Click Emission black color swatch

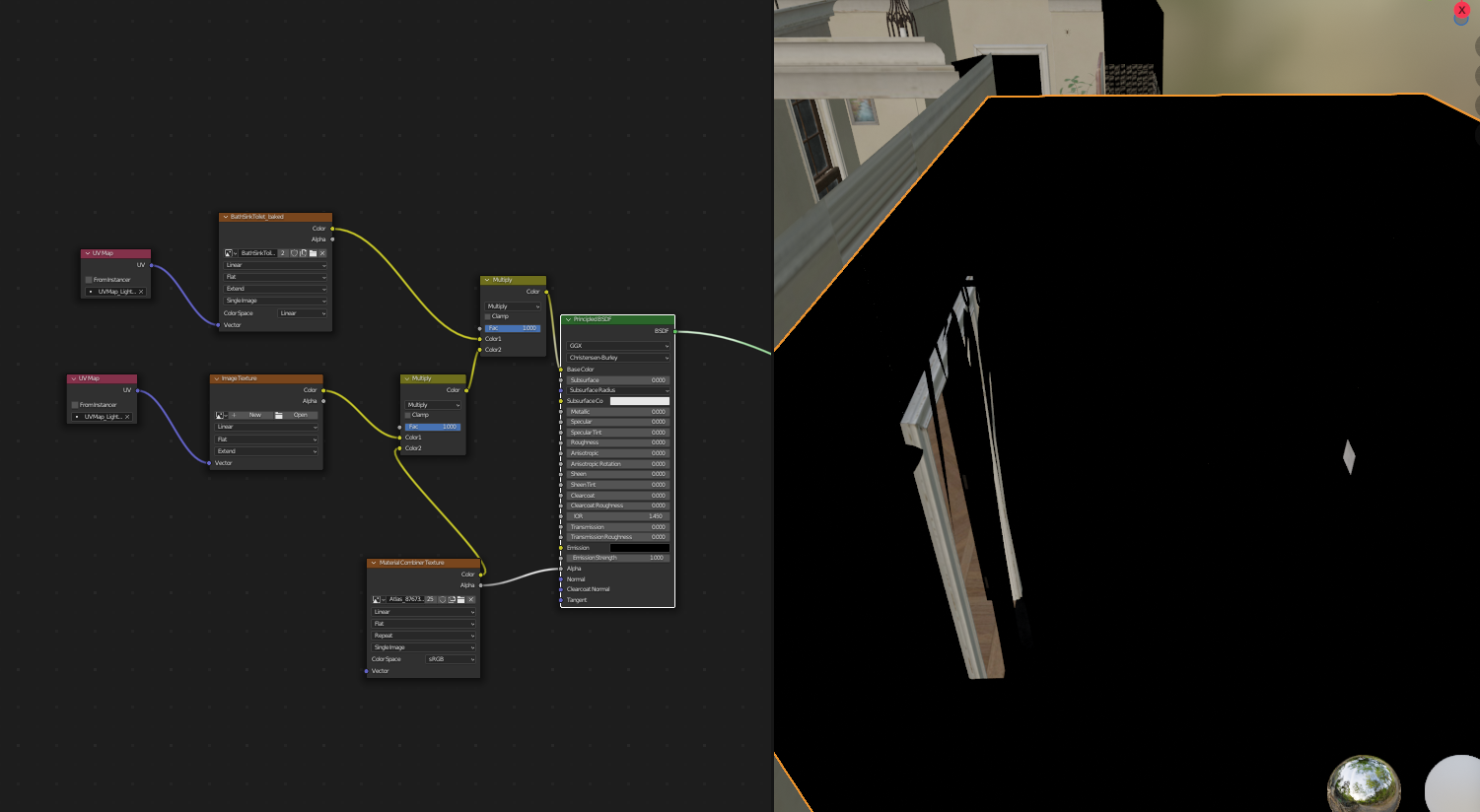tap(640, 548)
